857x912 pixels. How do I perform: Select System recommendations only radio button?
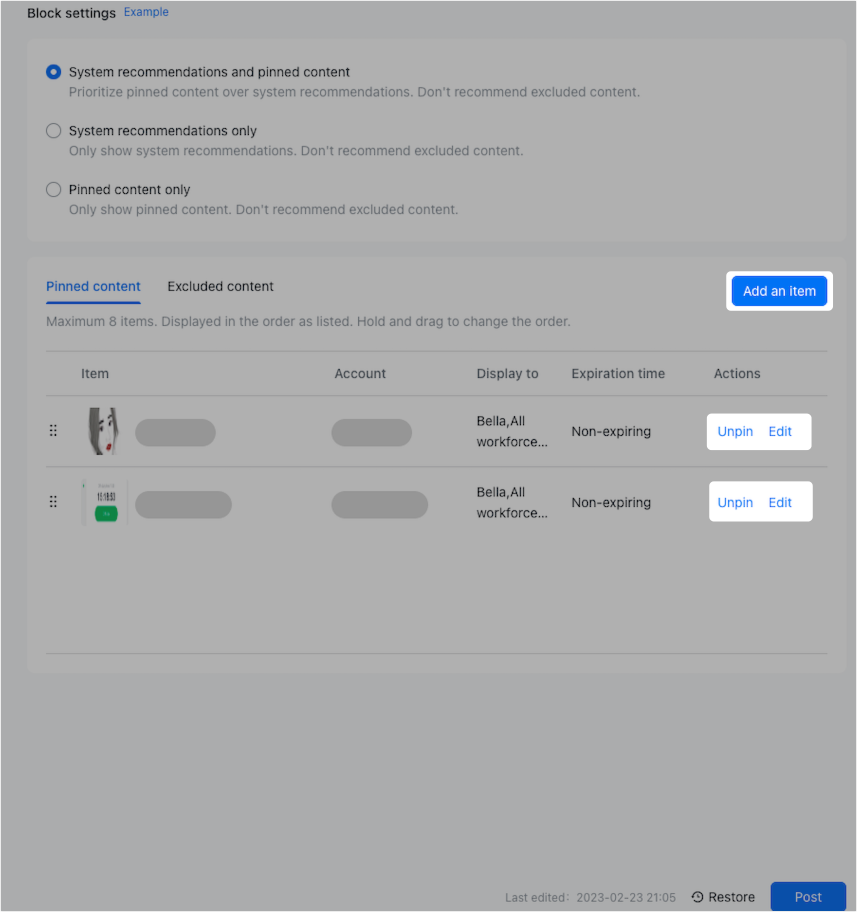click(x=54, y=131)
